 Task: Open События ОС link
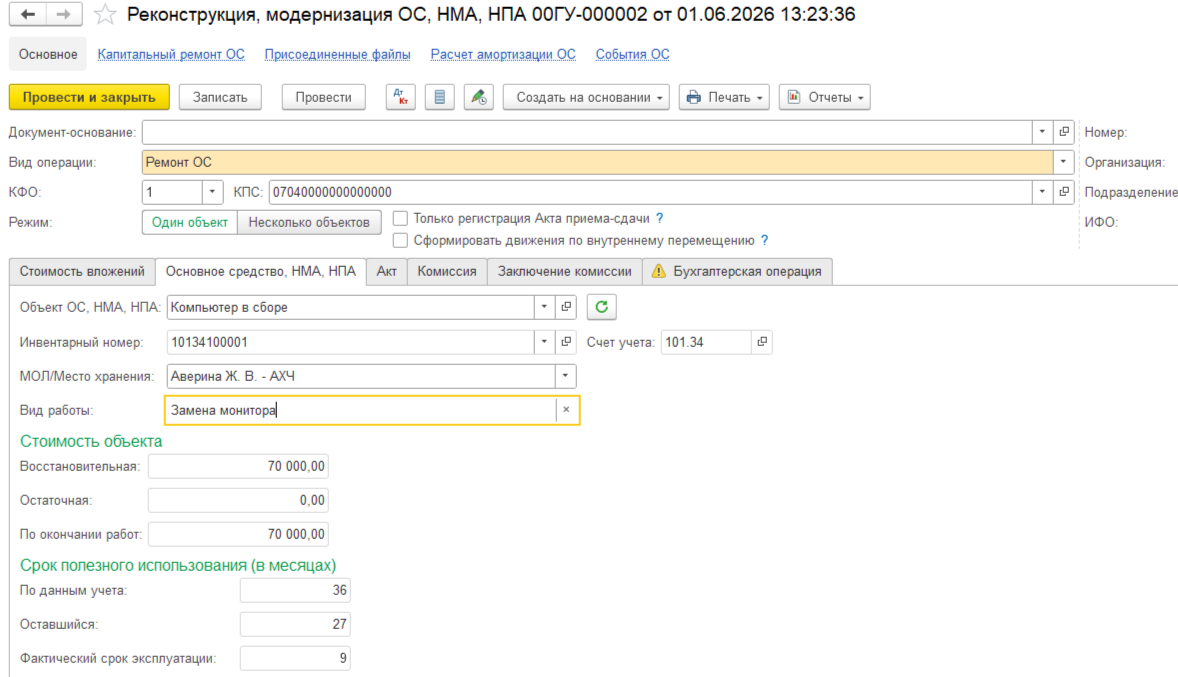(x=633, y=54)
